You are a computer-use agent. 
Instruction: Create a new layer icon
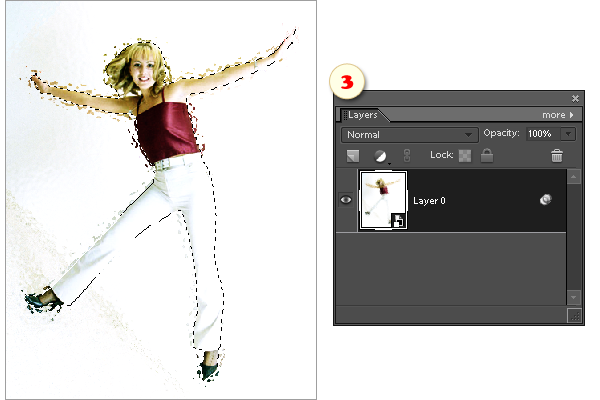[353, 156]
